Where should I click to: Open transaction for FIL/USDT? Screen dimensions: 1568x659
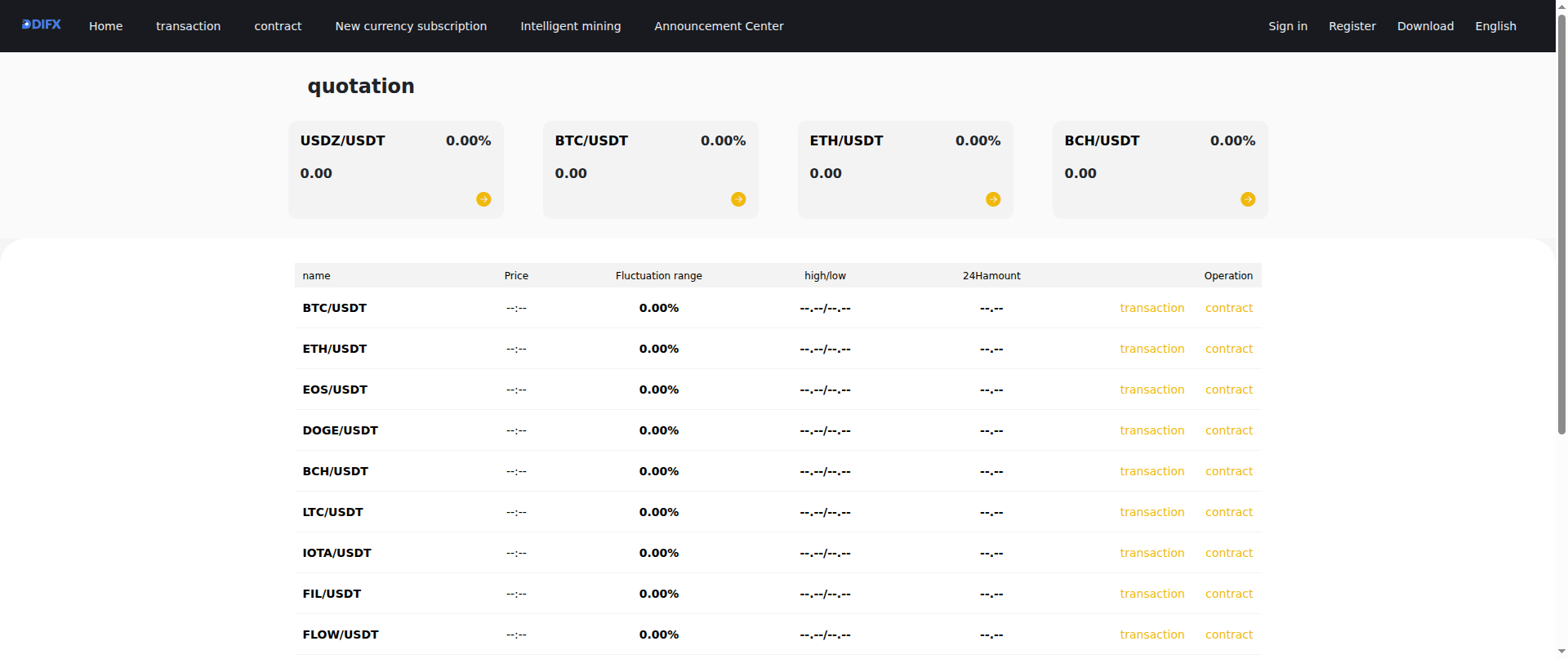click(1151, 594)
